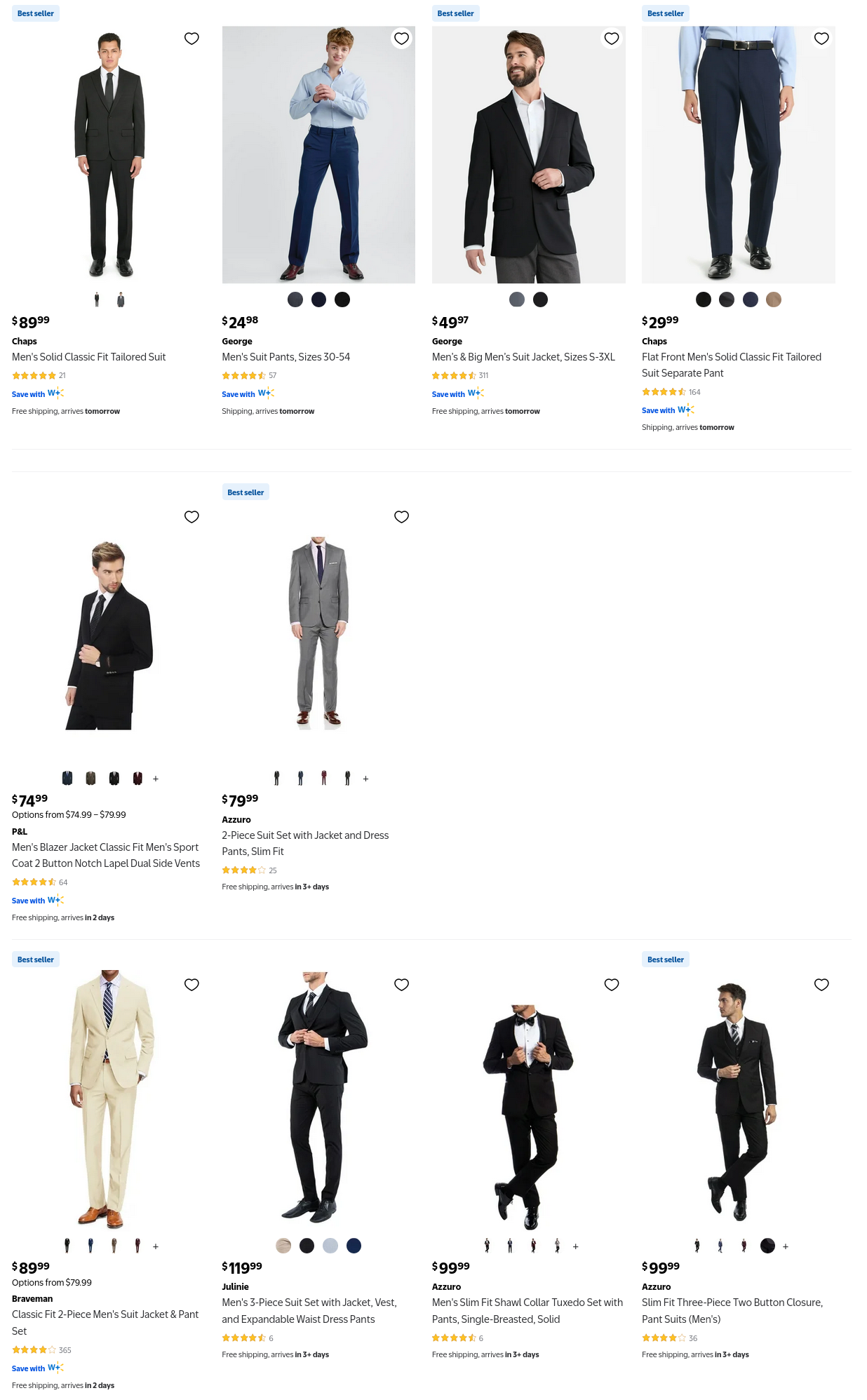Open Men's Solid Classic Fit Tailored Suit

pyautogui.click(x=89, y=357)
